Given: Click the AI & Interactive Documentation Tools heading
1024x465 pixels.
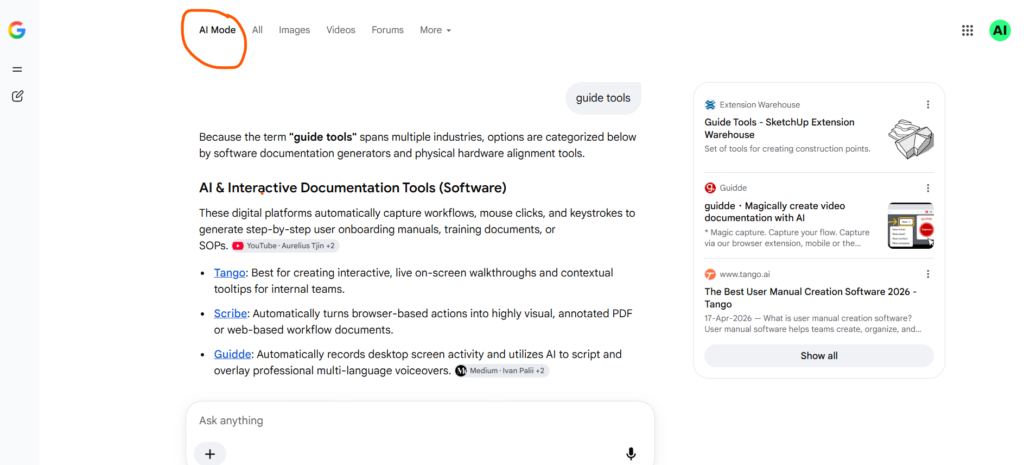Looking at the screenshot, I should click(353, 188).
